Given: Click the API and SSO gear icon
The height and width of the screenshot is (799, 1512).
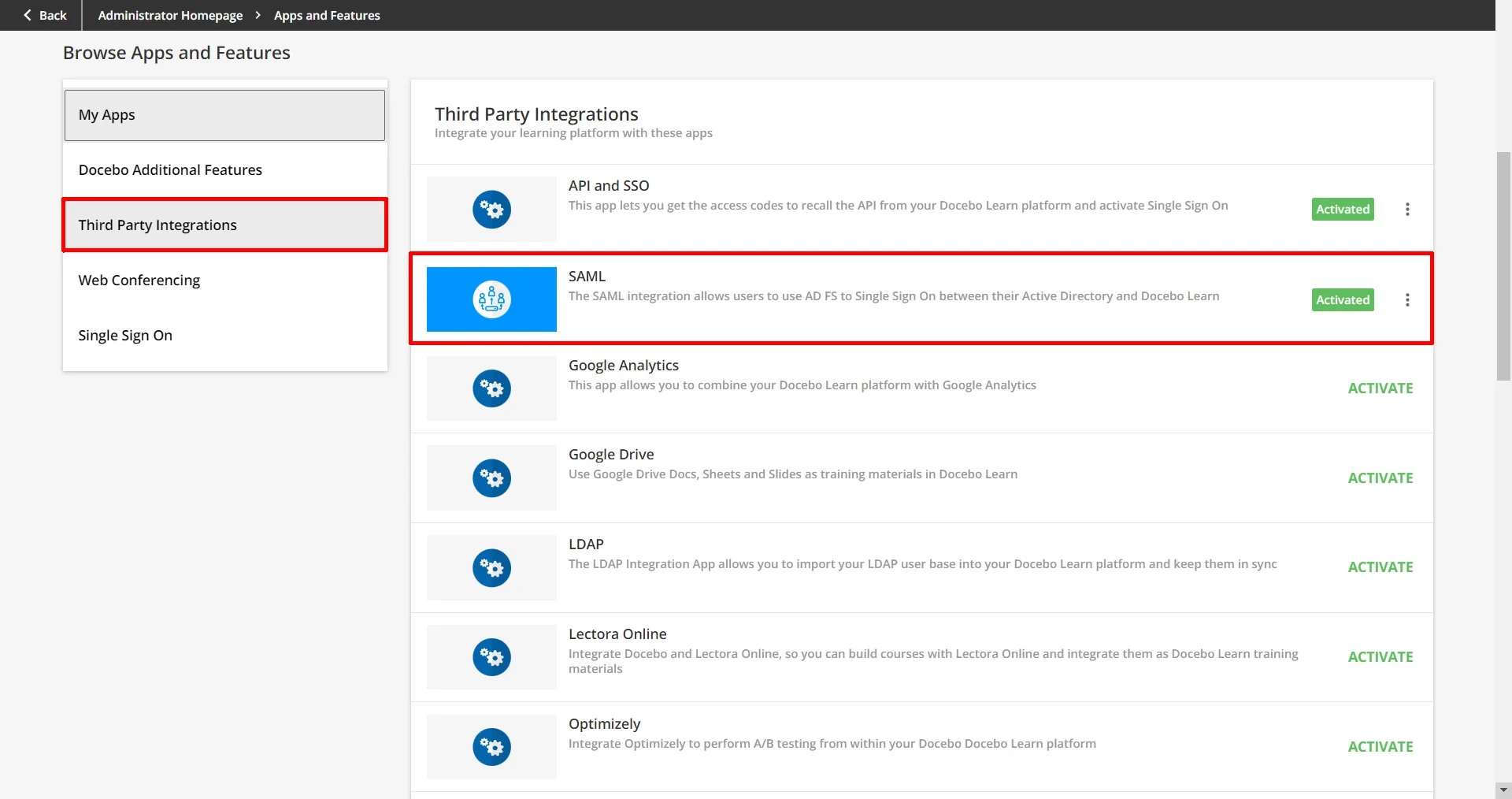Looking at the screenshot, I should 491,209.
